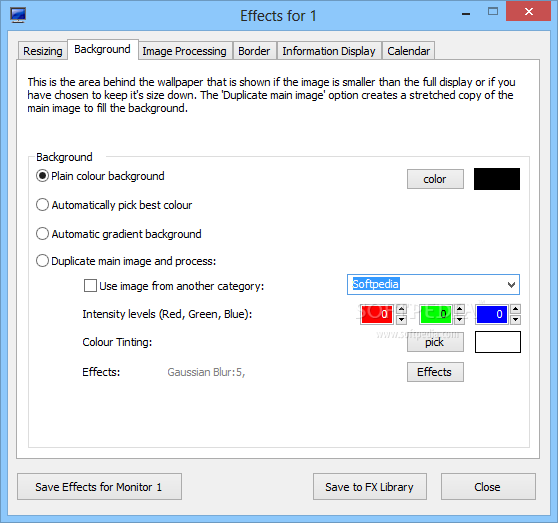Select Plain colour background option
Viewport: 558px width, 523px height.
[100, 176]
